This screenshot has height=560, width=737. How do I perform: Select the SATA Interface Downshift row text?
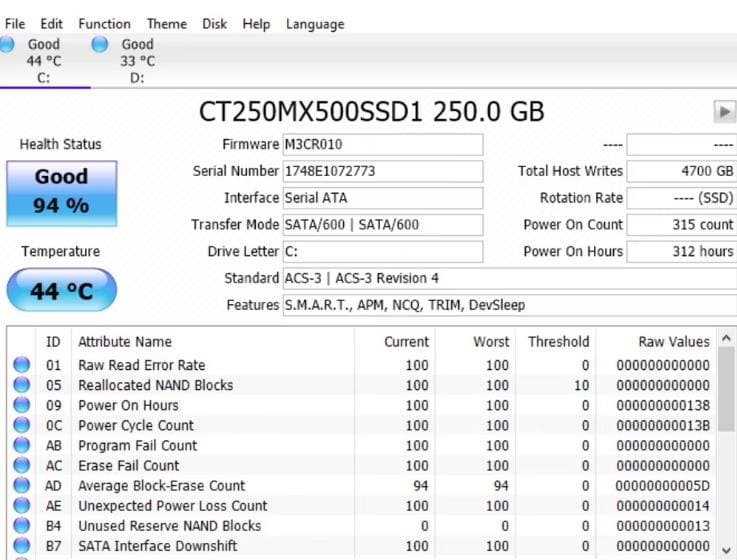pos(157,546)
